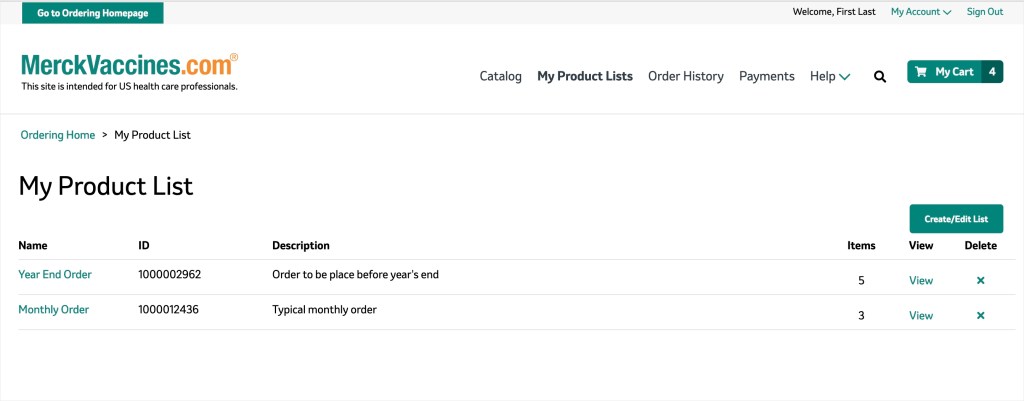Open the search magnifier icon
The image size is (1024, 401).
click(880, 77)
